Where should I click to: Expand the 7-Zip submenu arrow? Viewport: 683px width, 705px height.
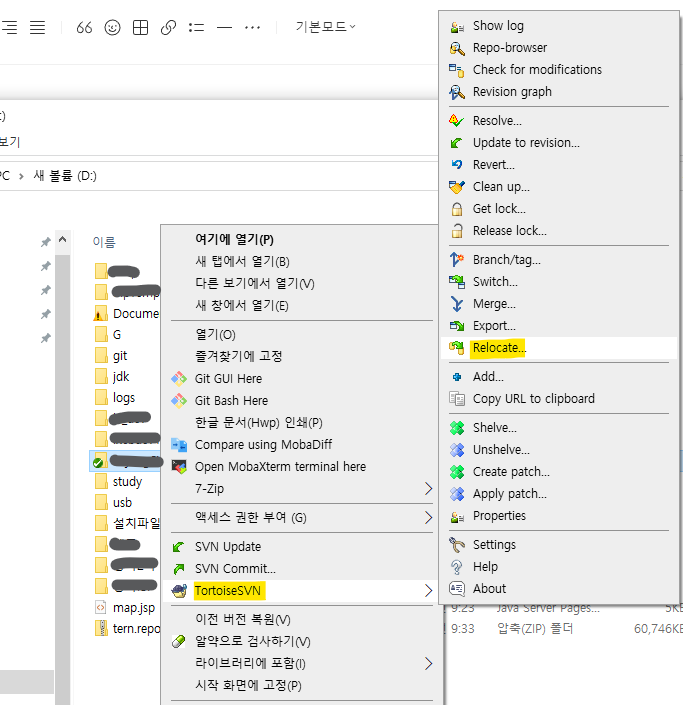click(429, 489)
